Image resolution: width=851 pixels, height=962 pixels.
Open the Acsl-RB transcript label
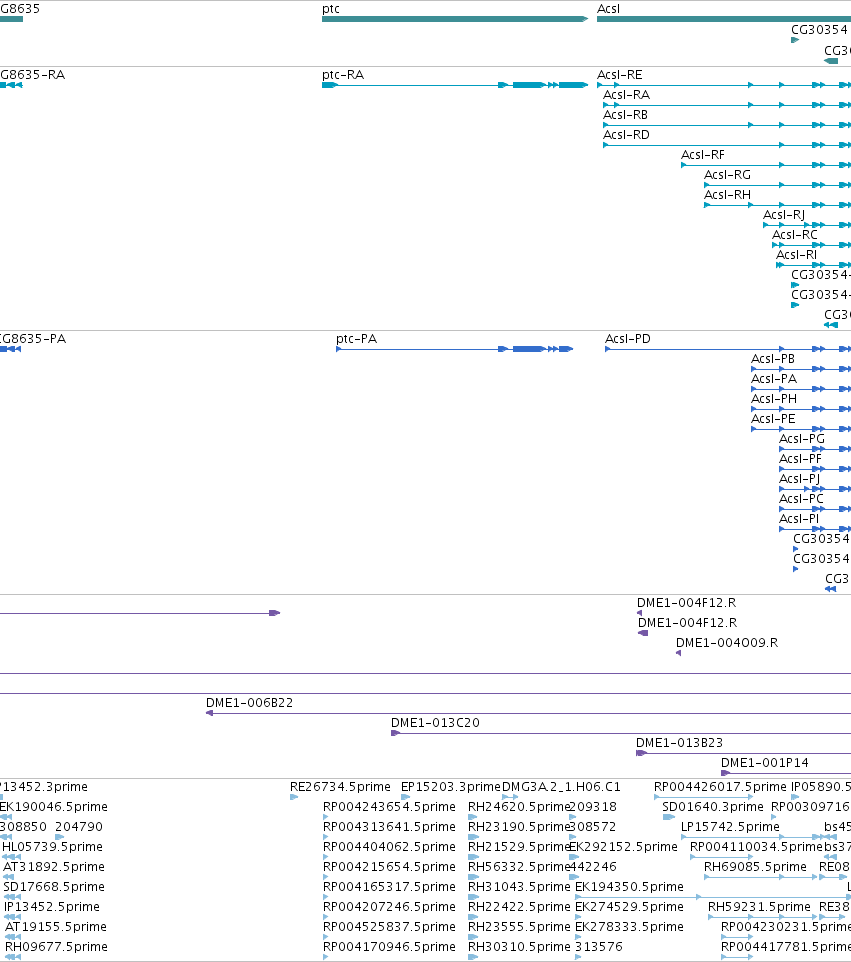(626, 115)
